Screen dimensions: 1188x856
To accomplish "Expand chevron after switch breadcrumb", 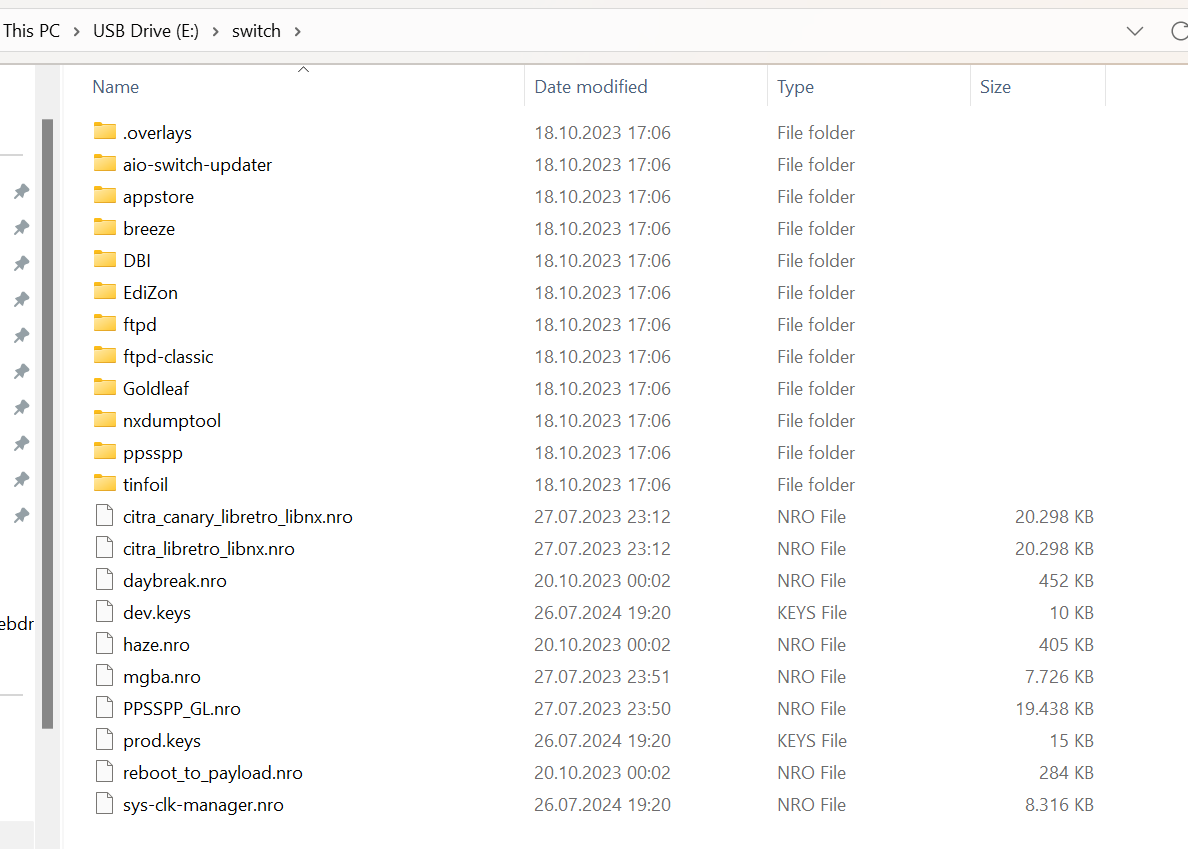I will pyautogui.click(x=298, y=31).
